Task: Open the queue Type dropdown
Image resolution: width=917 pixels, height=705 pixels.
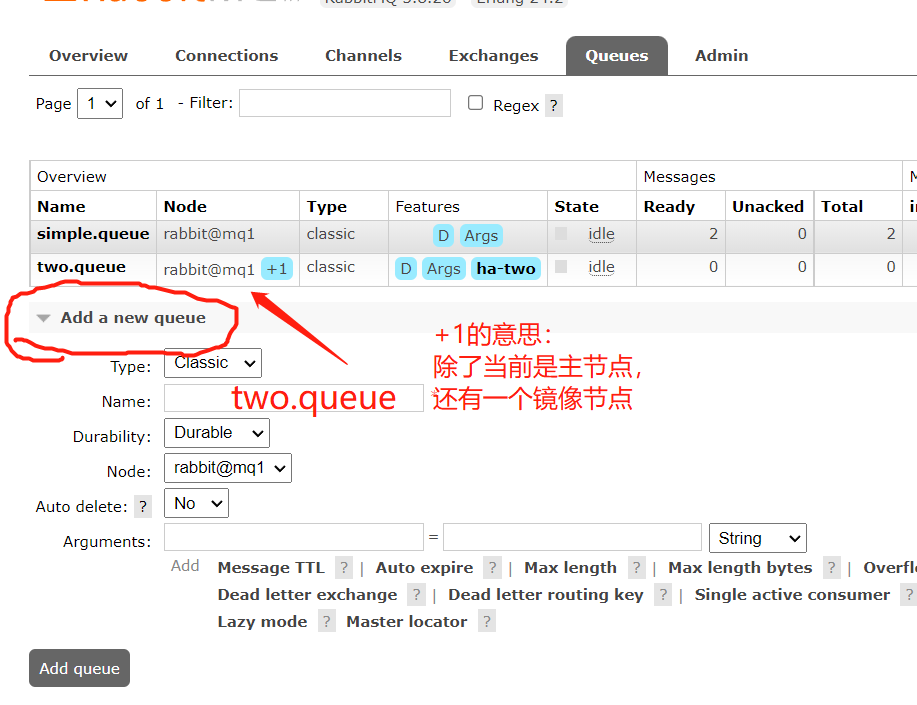Action: [x=213, y=363]
